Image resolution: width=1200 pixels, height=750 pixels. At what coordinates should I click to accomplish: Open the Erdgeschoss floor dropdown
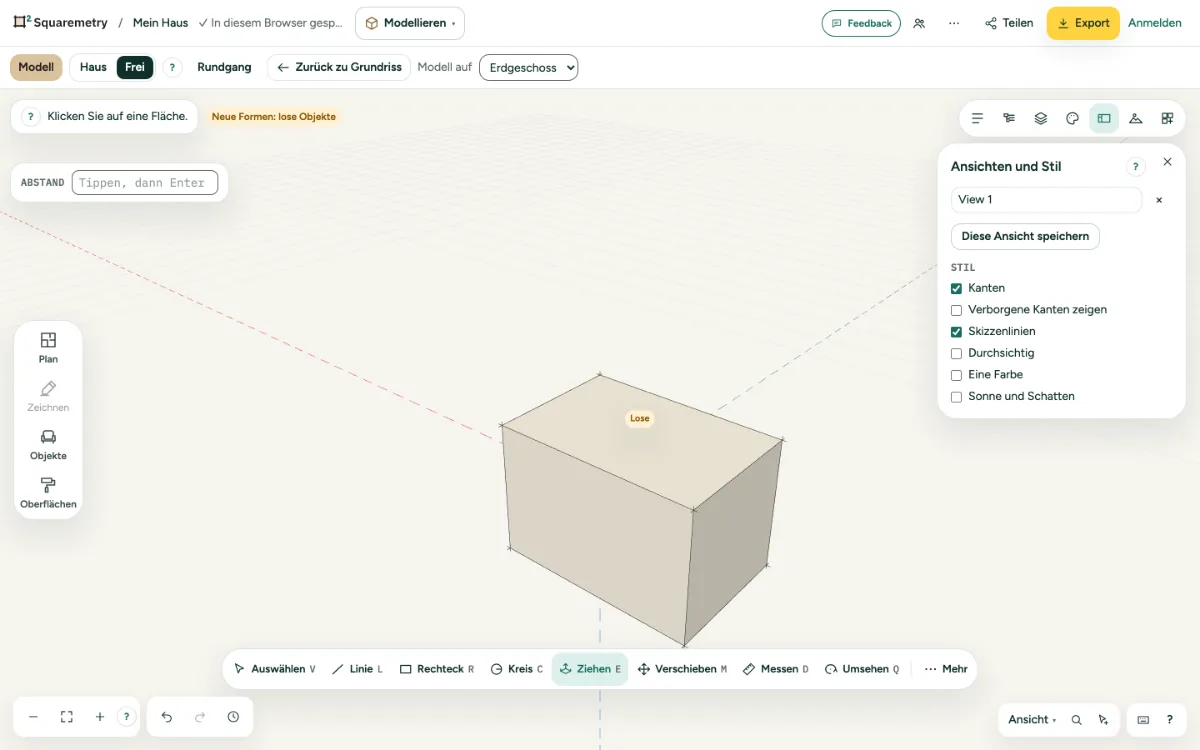[529, 67]
